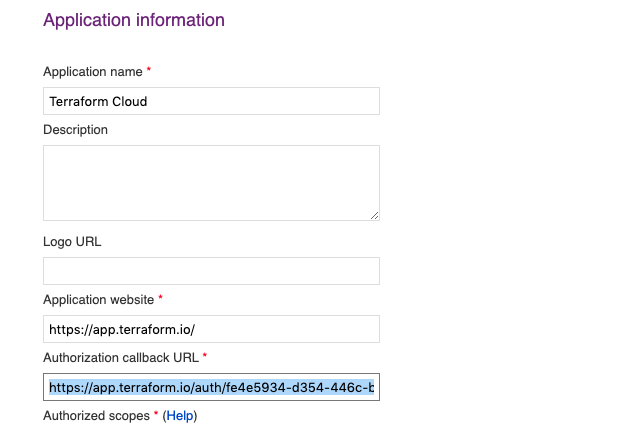
Task: Click the Authorized scopes label
Action: 96,415
